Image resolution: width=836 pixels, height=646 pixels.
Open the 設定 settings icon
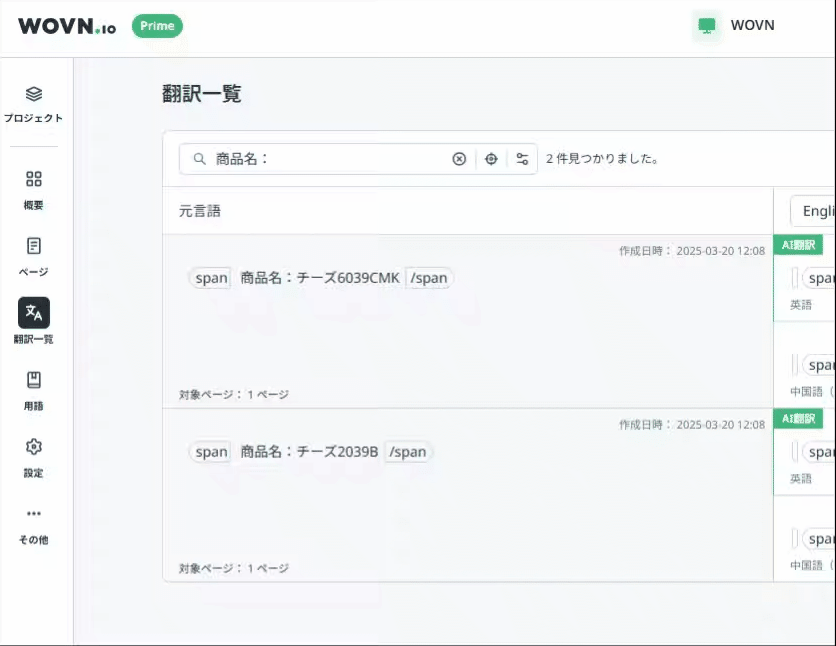[x=34, y=447]
